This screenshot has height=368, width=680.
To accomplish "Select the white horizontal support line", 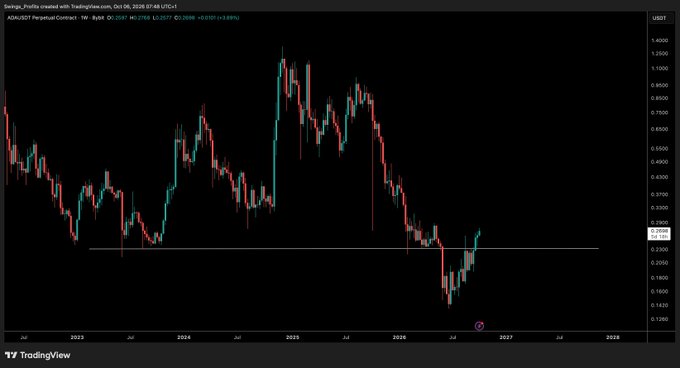I will pos(343,248).
